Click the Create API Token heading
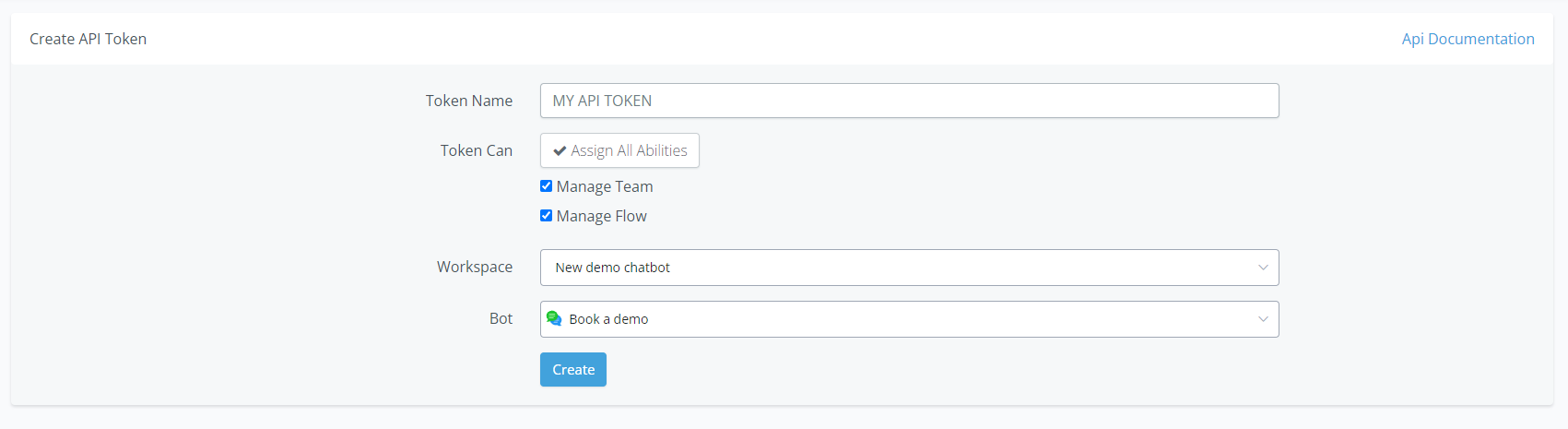This screenshot has height=429, width=1568. point(88,39)
